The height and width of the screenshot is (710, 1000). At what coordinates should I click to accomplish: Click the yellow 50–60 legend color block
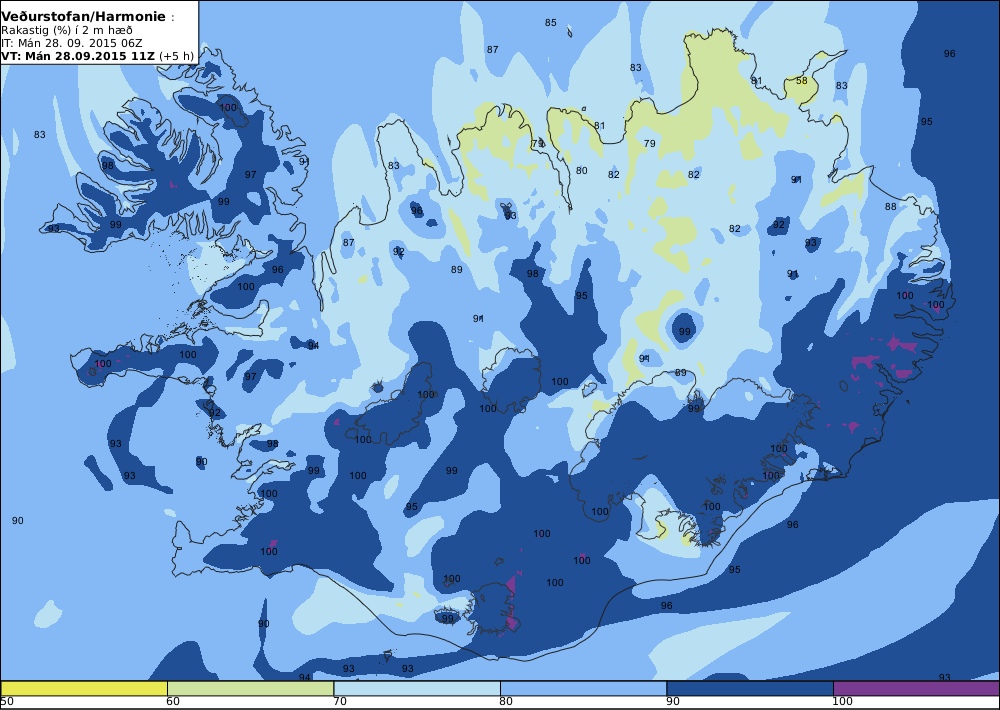[x=84, y=688]
